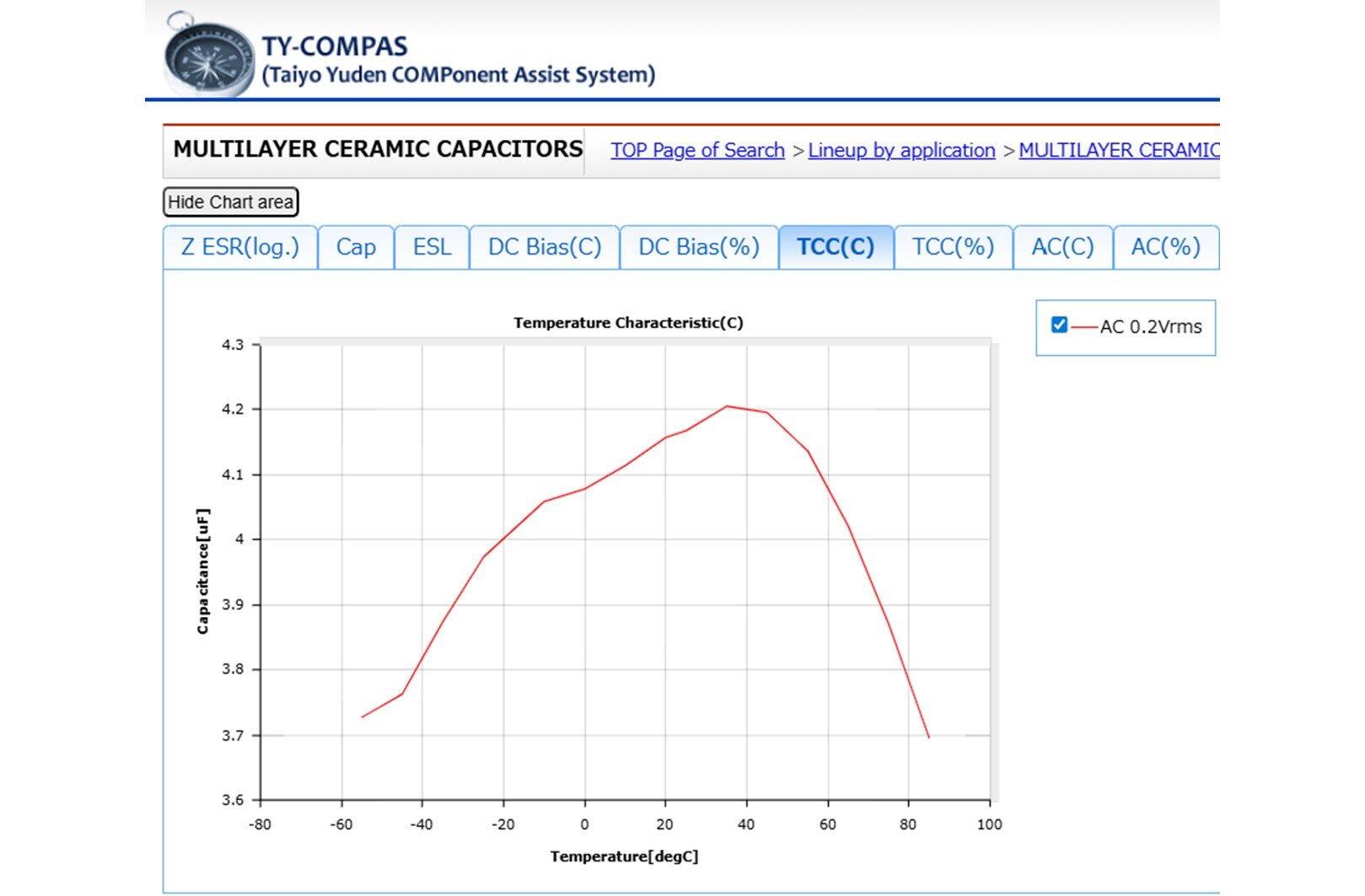Viewport: 1365px width, 896px height.
Task: Click the TY-COMPAS compass logo icon
Action: pyautogui.click(x=207, y=57)
